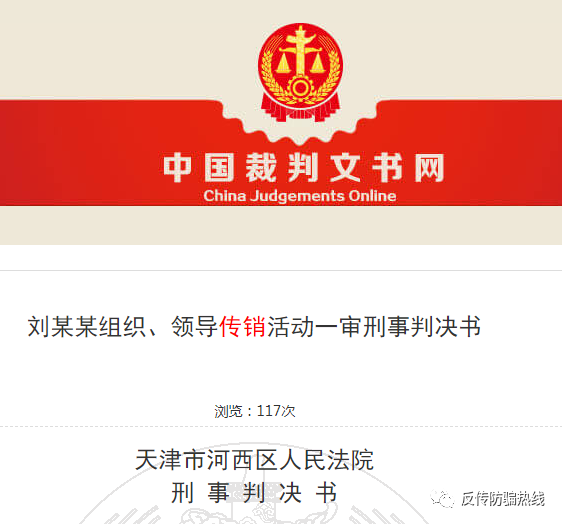
Task: Click the golden scales inside the emblem
Action: coord(300,59)
